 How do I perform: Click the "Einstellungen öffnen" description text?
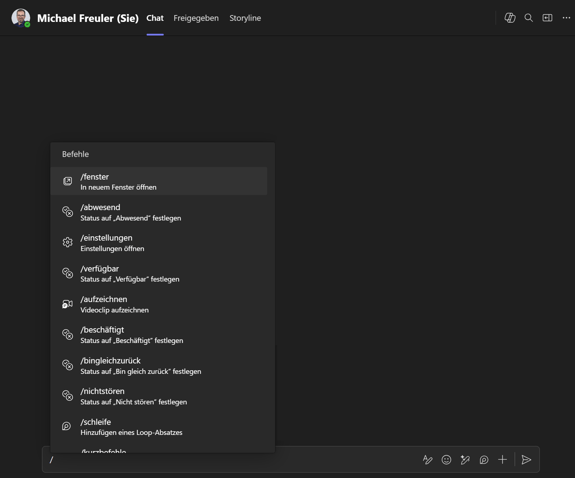112,249
